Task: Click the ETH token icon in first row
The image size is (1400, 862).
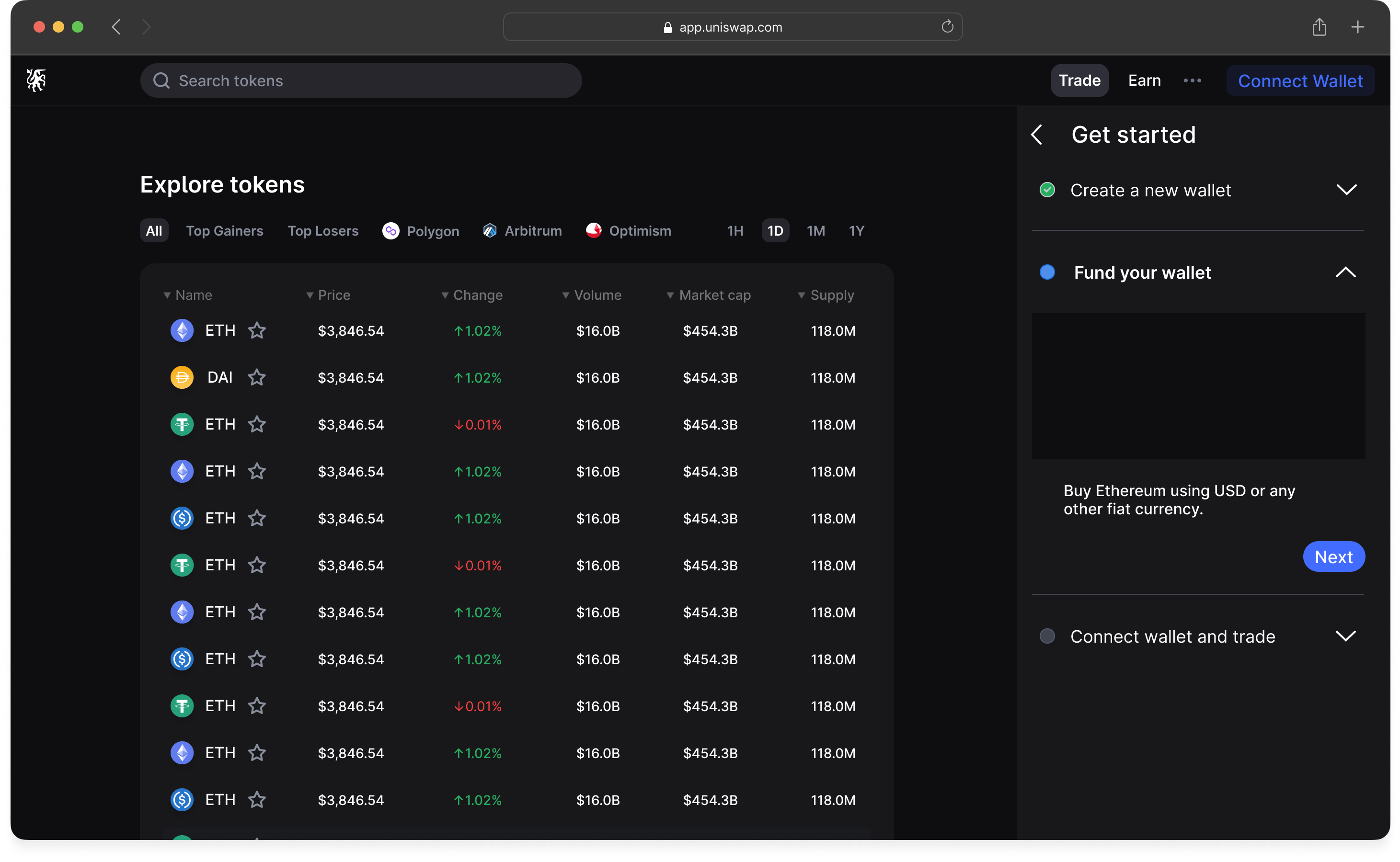Action: coord(182,330)
